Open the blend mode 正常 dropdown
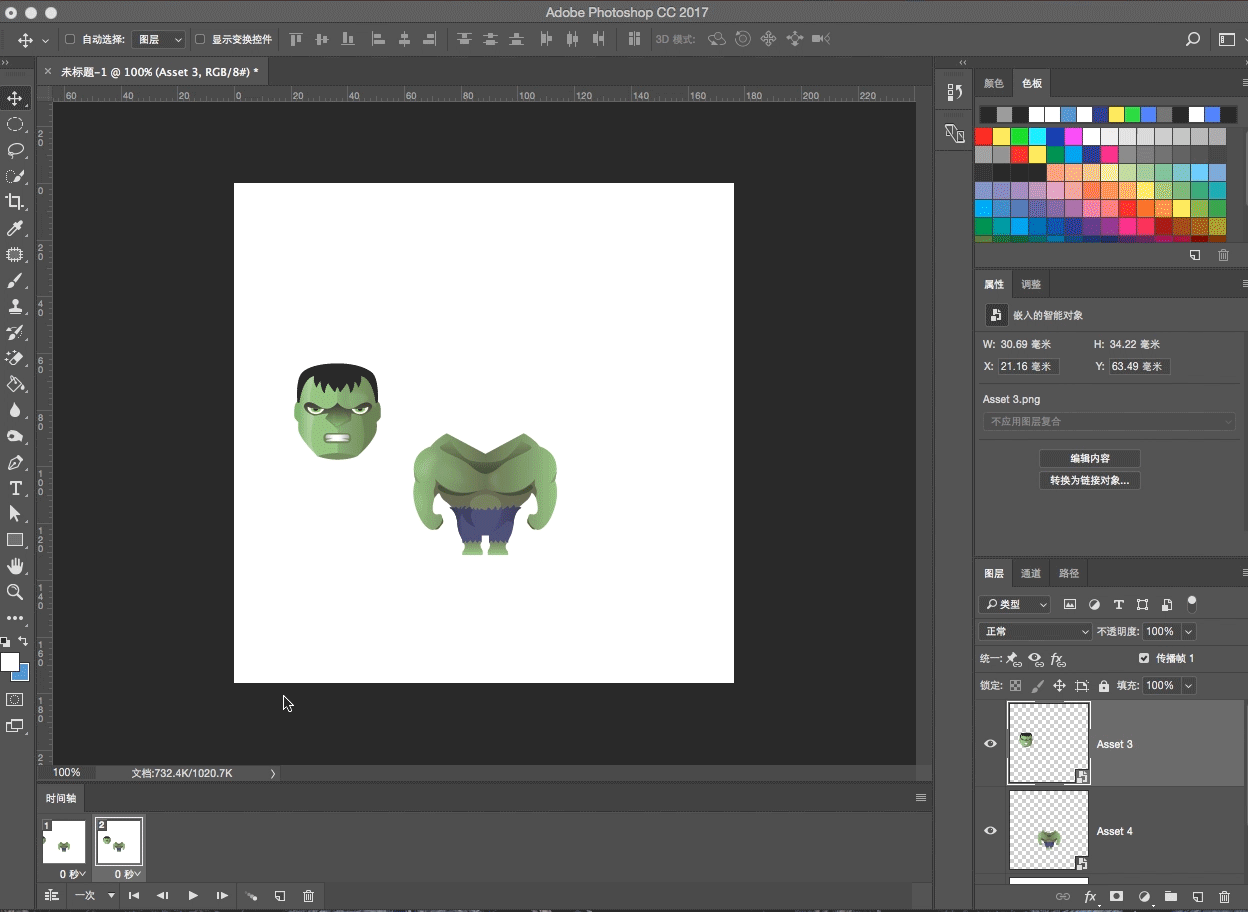The width and height of the screenshot is (1248, 912). pos(1035,632)
